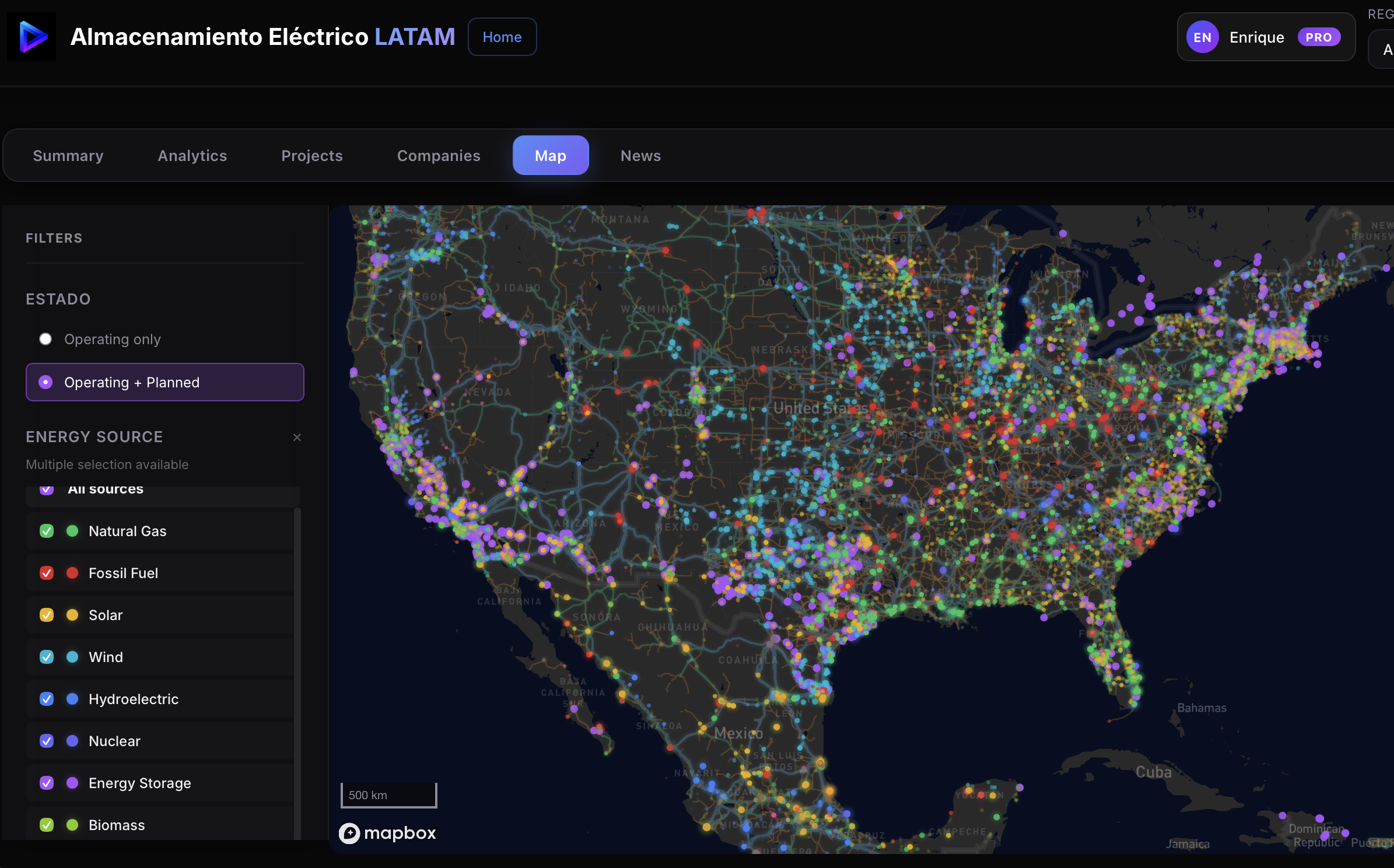Switch to the Analytics tab
Viewport: 1394px width, 868px height.
[x=192, y=155]
